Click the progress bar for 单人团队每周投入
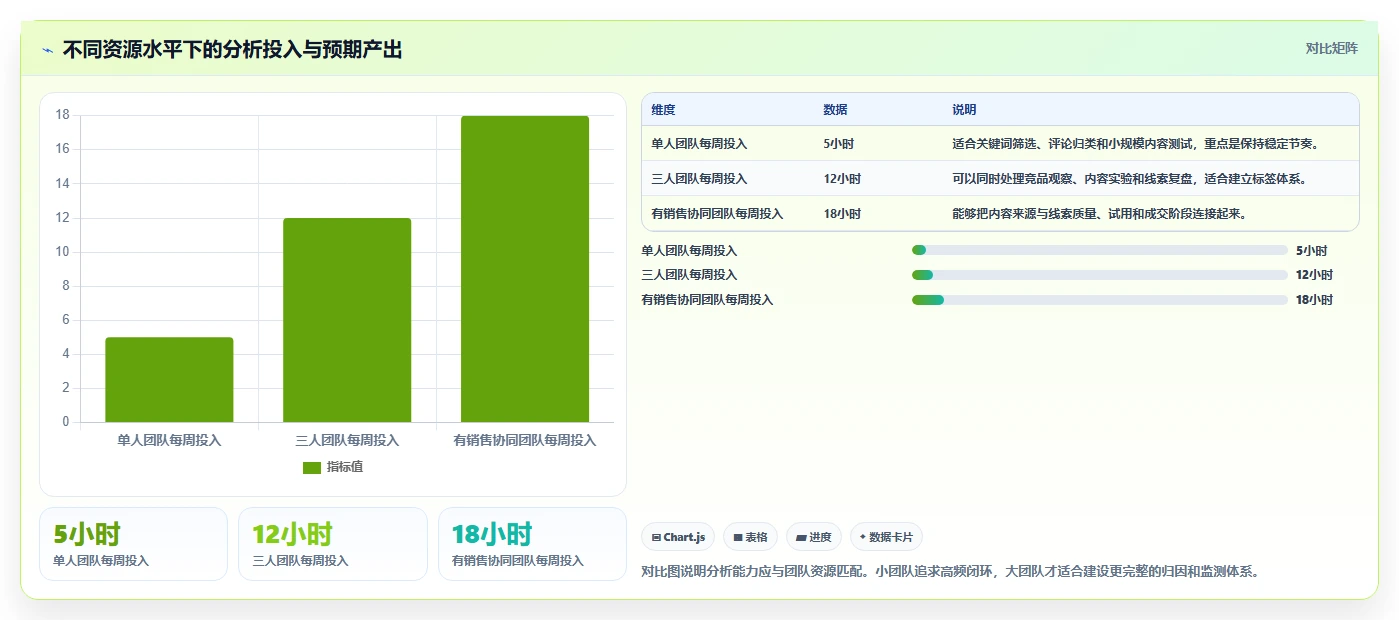The height and width of the screenshot is (620, 1399). (x=1100, y=250)
